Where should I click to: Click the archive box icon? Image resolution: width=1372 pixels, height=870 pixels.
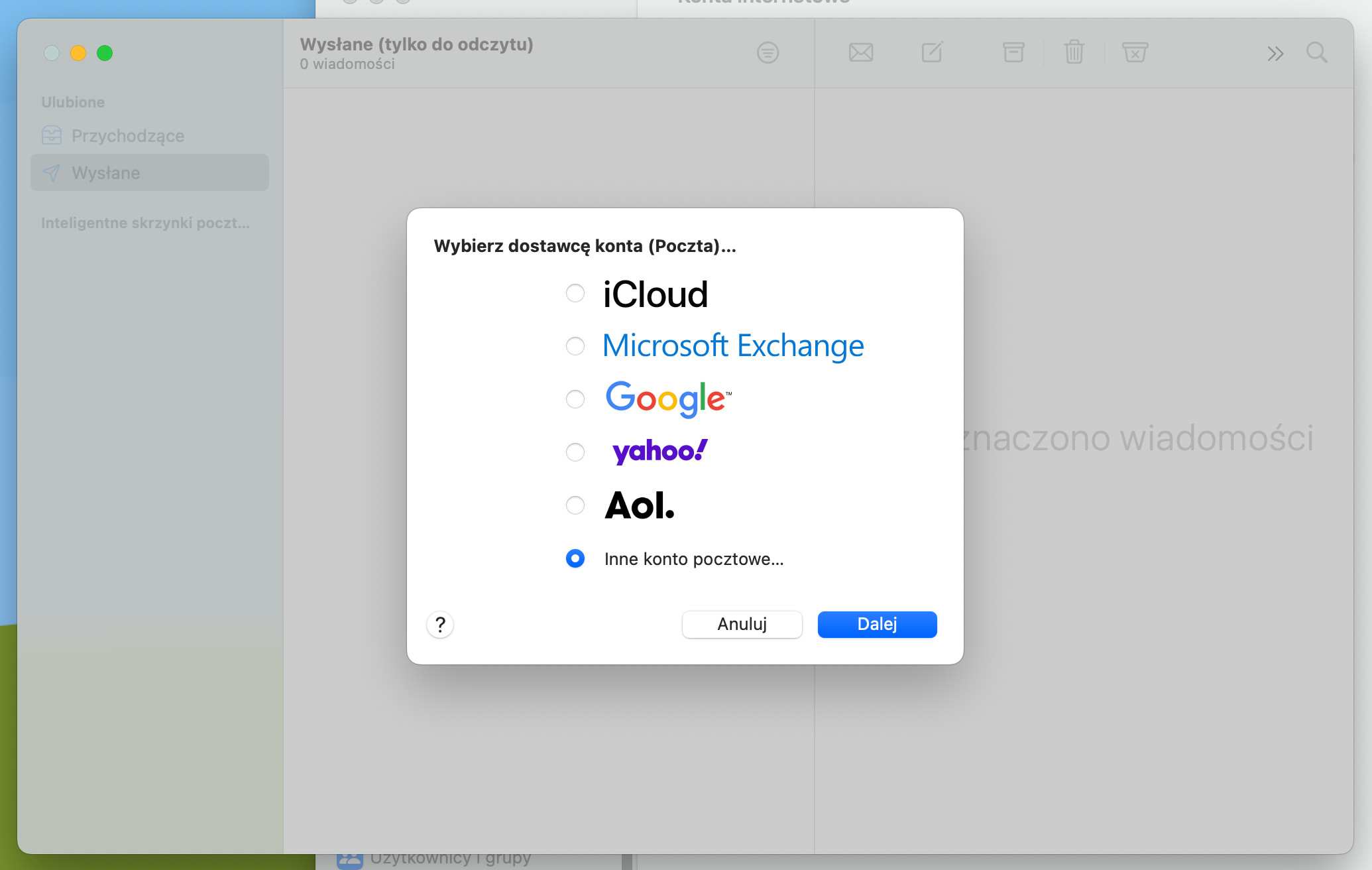tap(1013, 52)
